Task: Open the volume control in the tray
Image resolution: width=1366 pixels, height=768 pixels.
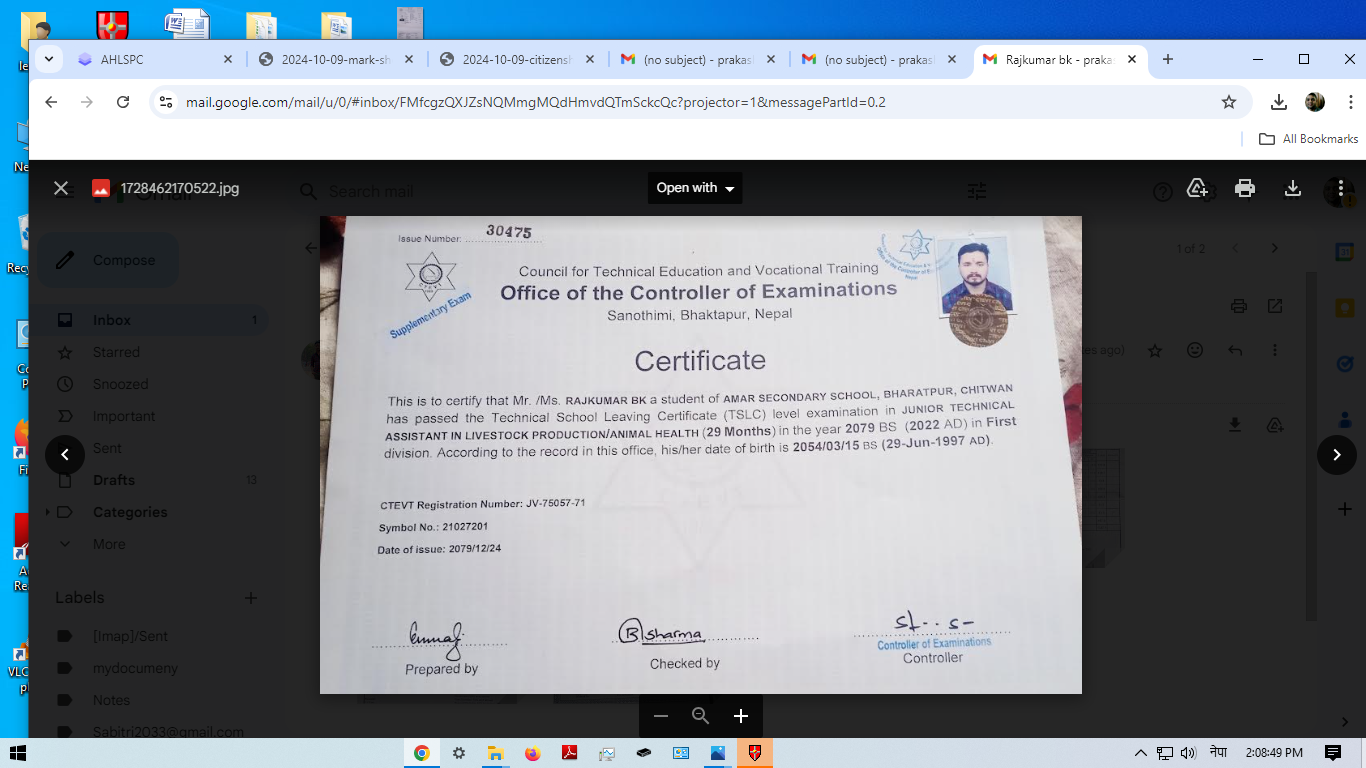Action: pos(1188,753)
